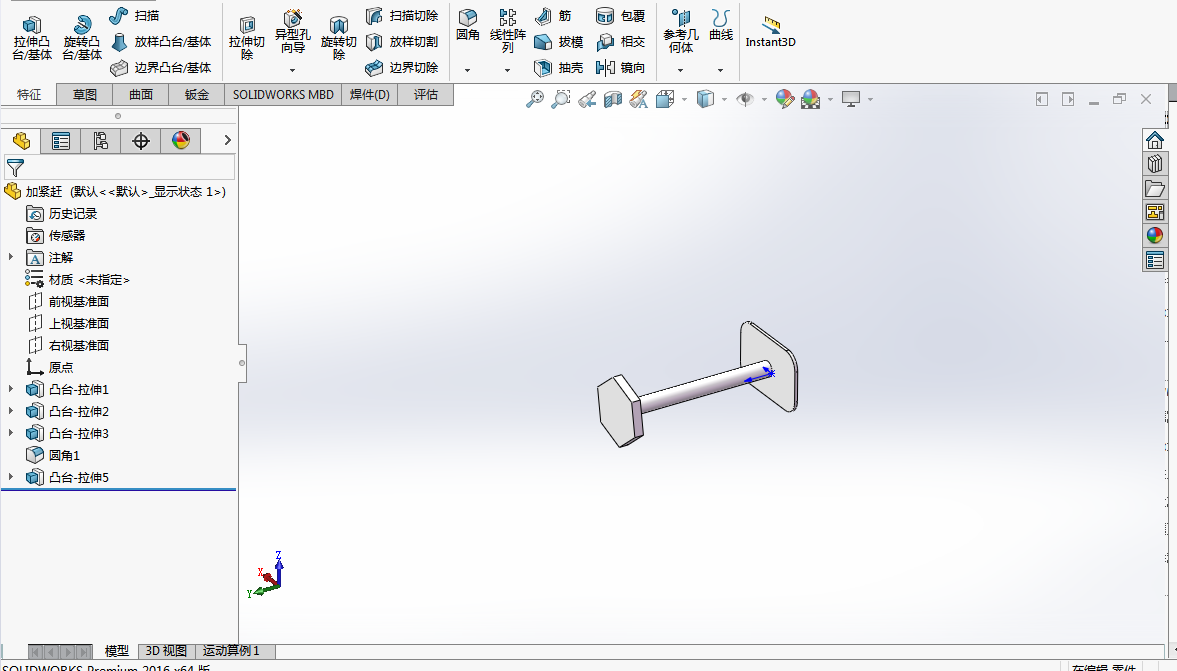Expand the 凸台-拉伸5 feature node

[11, 477]
